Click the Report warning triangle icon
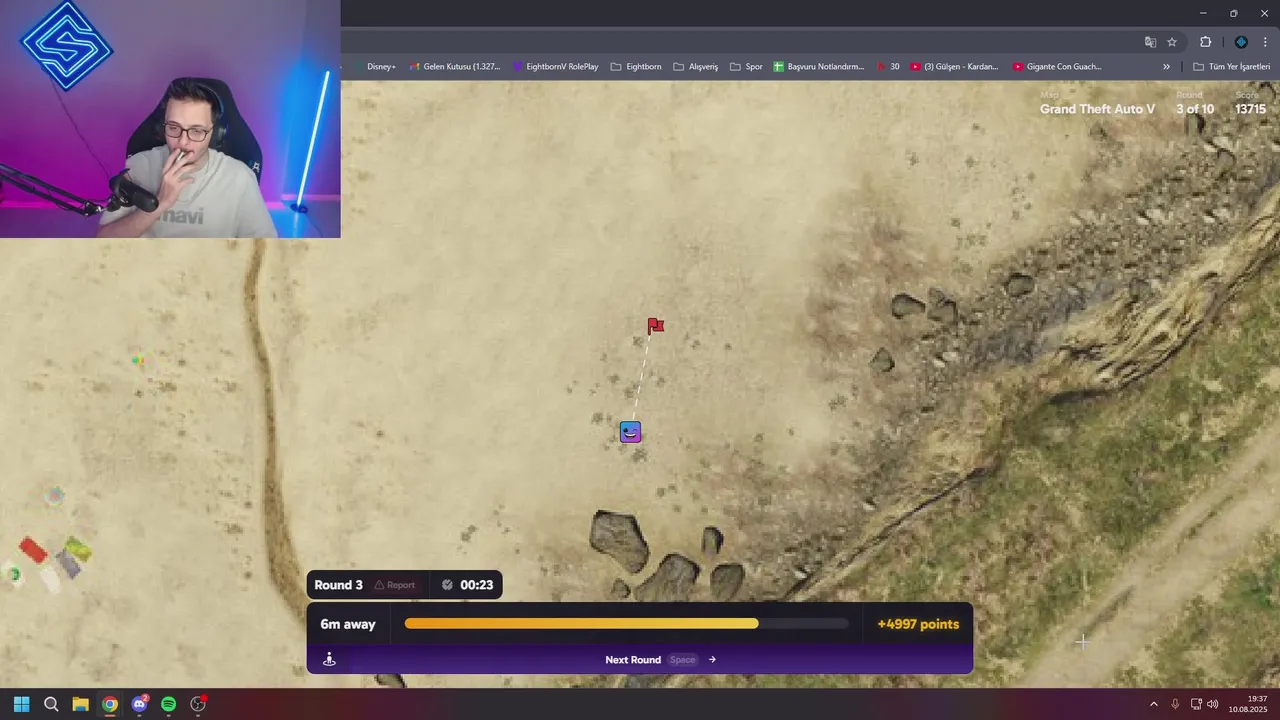Viewport: 1280px width, 720px height. 379,585
